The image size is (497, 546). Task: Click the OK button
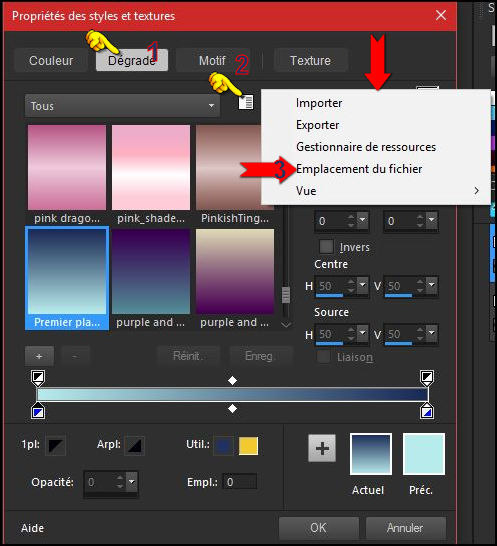pyautogui.click(x=319, y=528)
